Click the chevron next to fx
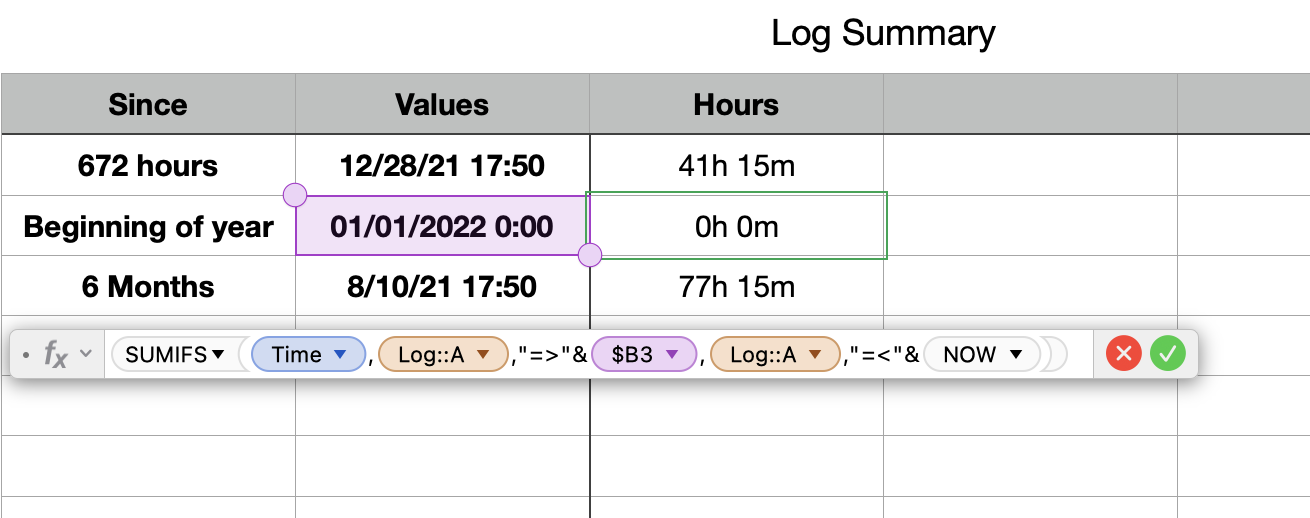The width and height of the screenshot is (1310, 518). coord(85,353)
